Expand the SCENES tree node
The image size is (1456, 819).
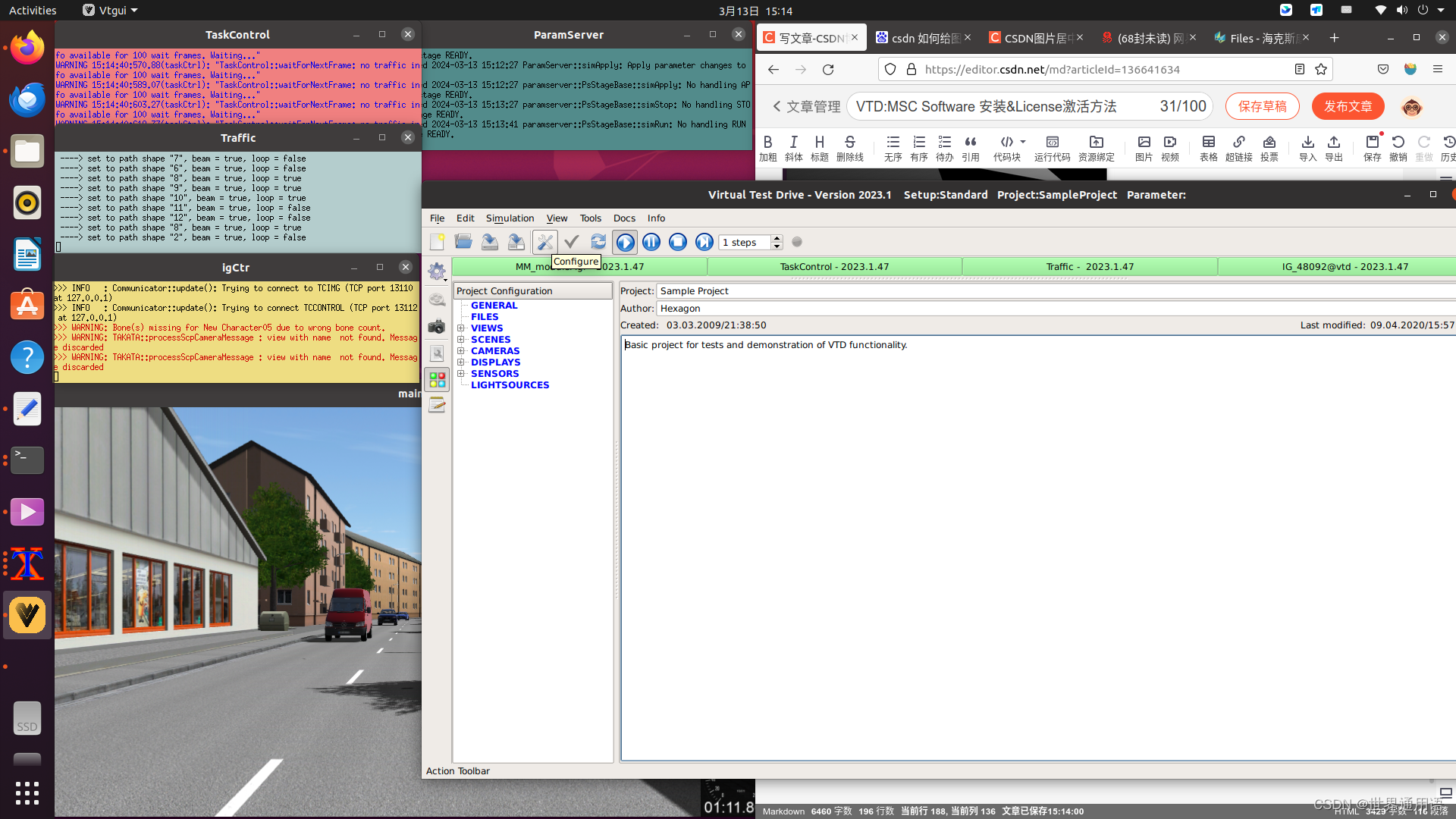click(462, 339)
